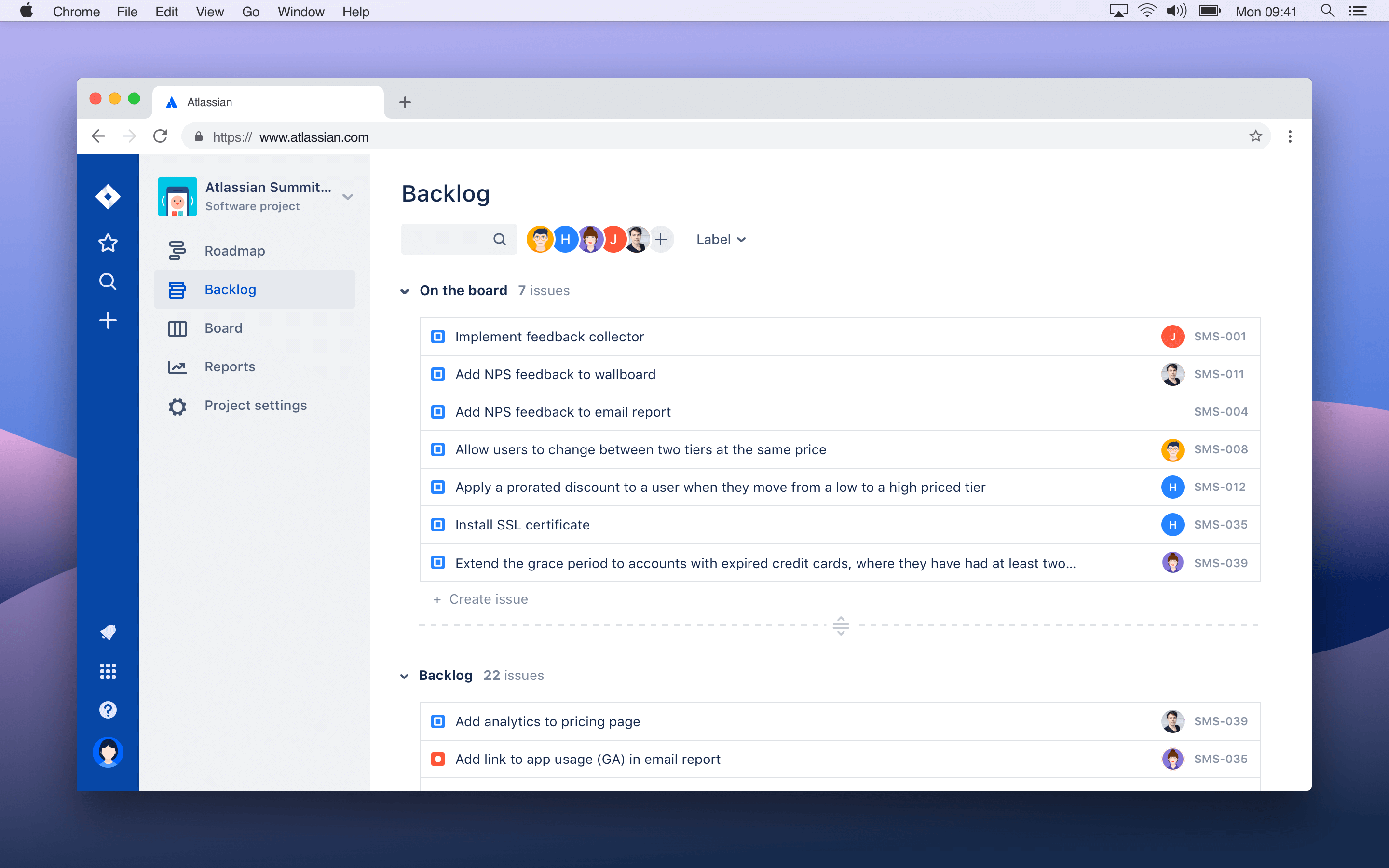Open the Label filter dropdown
The image size is (1389, 868).
coord(720,239)
